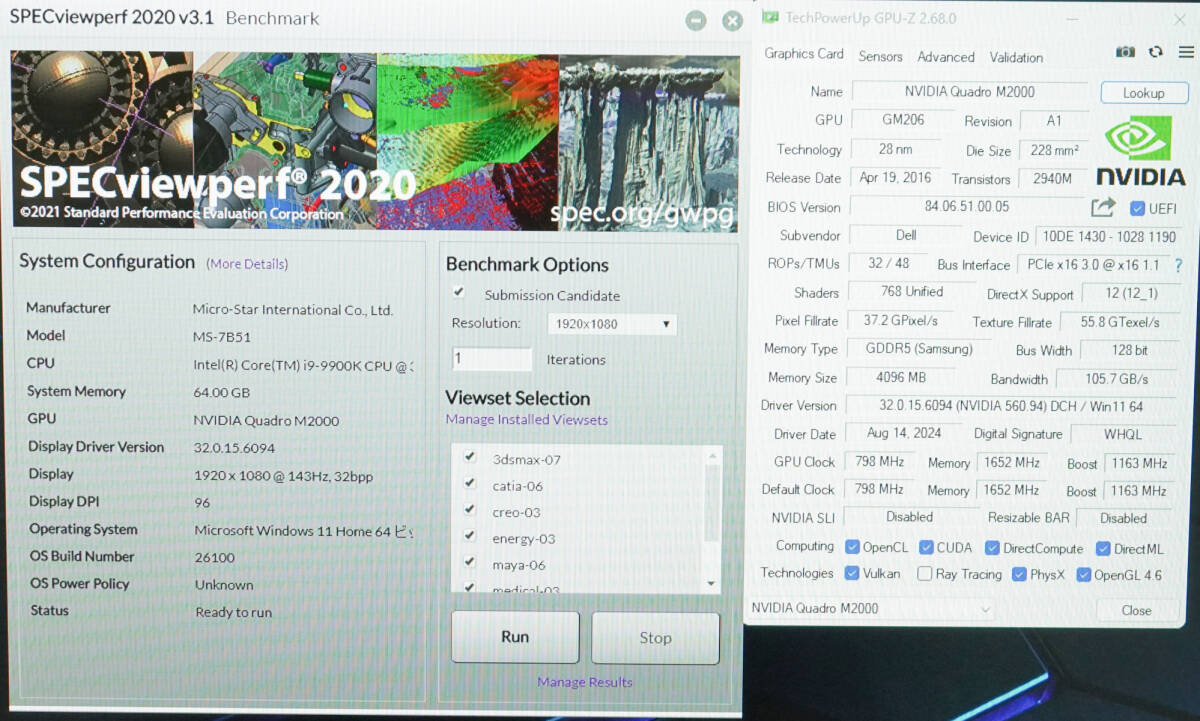Click the GPU-Z refresh icon

(x=1156, y=52)
